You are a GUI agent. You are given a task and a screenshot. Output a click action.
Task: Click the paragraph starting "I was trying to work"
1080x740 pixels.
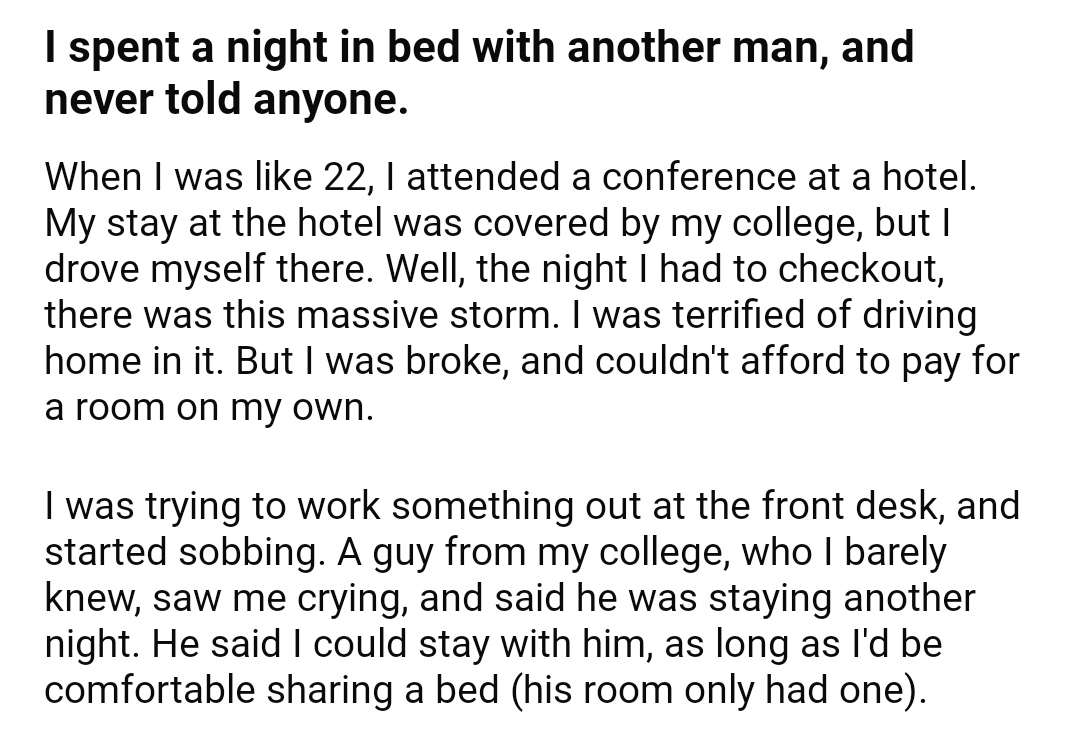pos(532,598)
